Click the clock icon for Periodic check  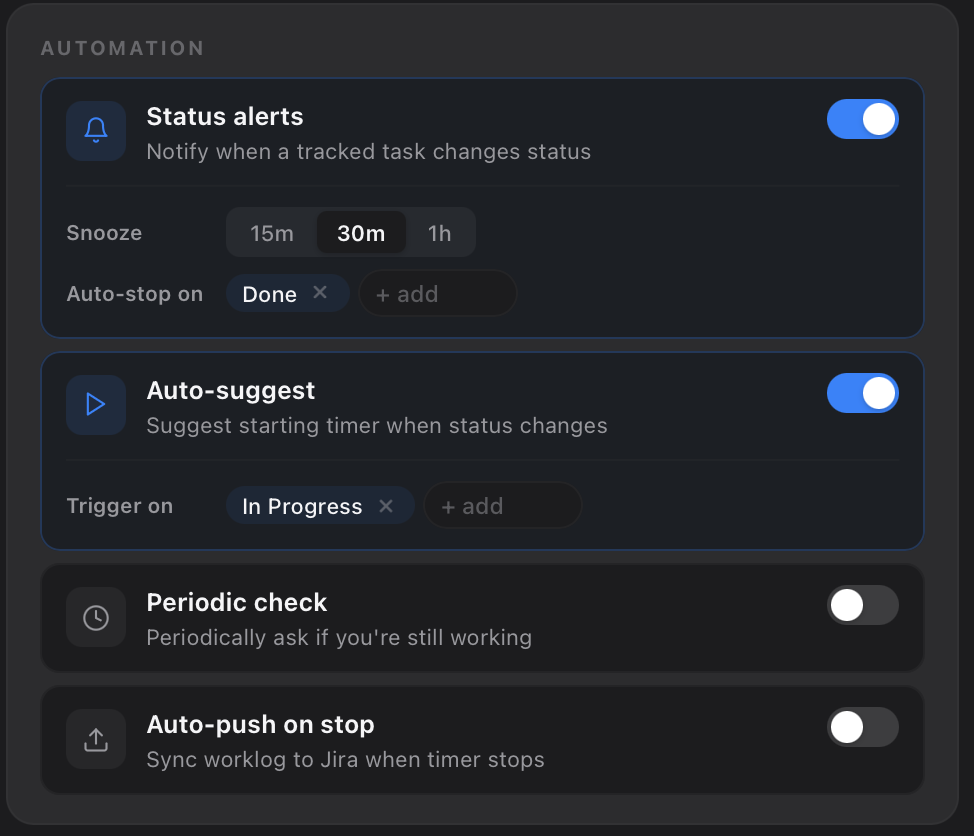click(x=96, y=617)
